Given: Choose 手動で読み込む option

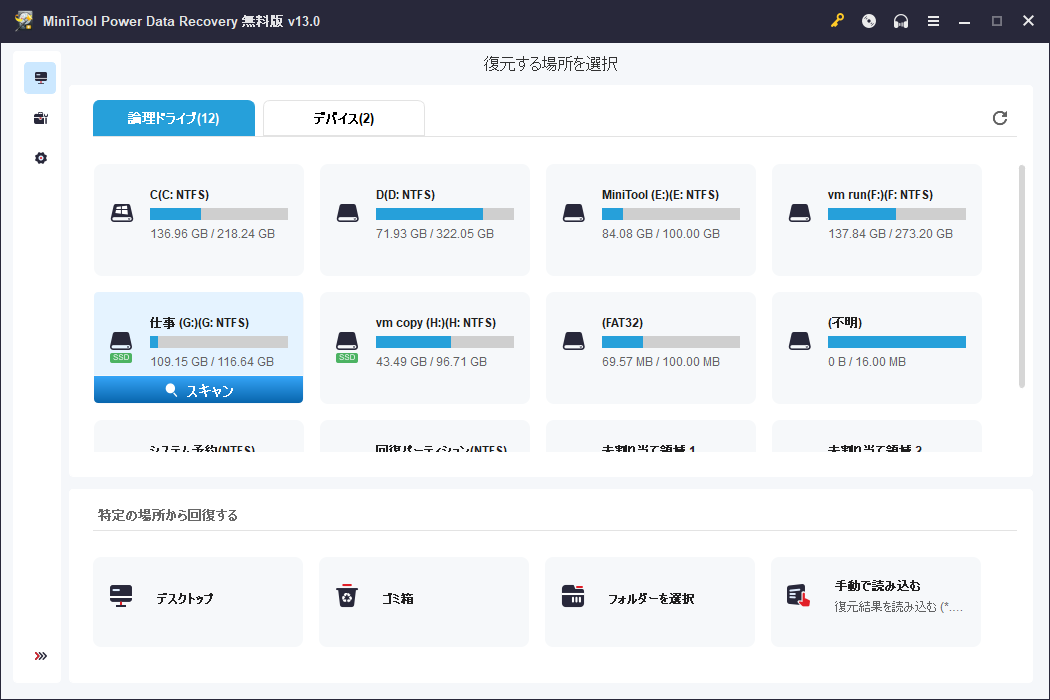Looking at the screenshot, I should [x=876, y=602].
